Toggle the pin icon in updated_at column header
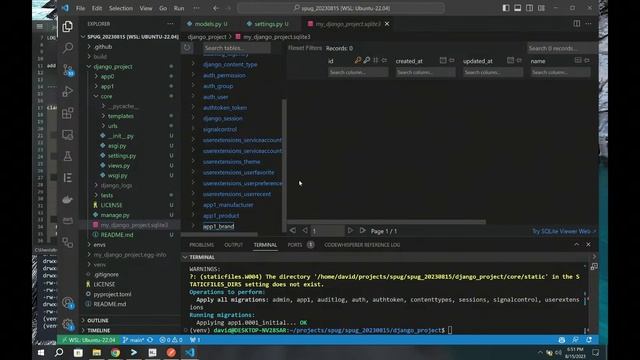Image resolution: width=640 pixels, height=360 pixels. [519, 60]
